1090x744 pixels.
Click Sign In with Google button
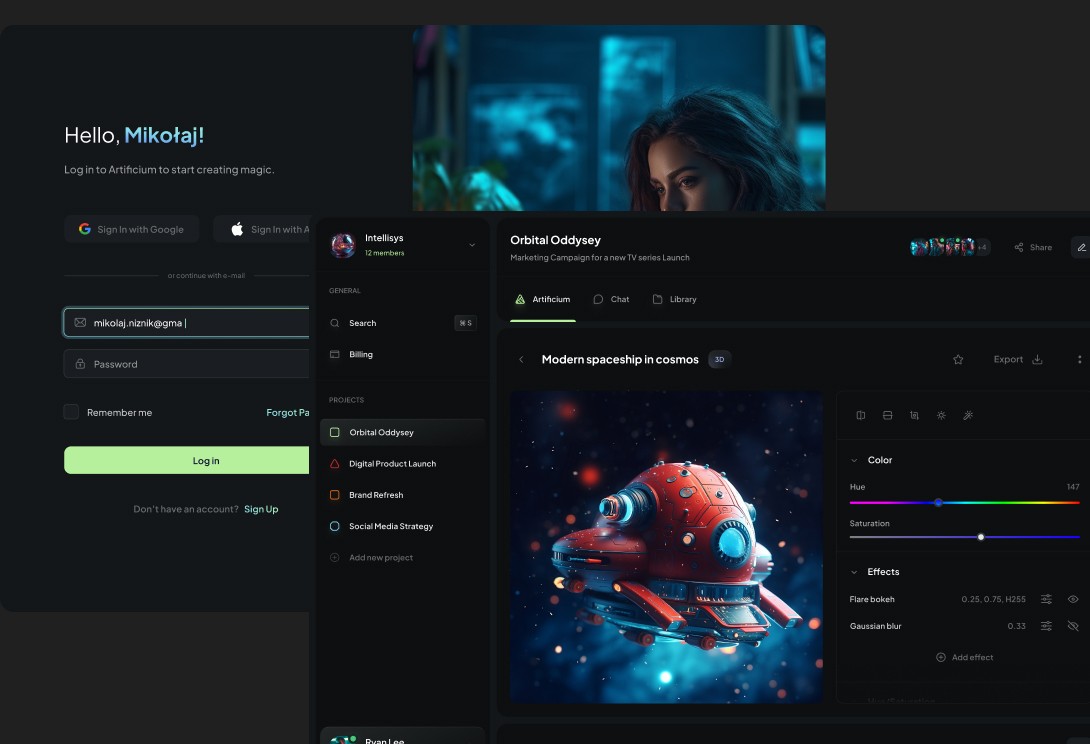click(x=131, y=229)
